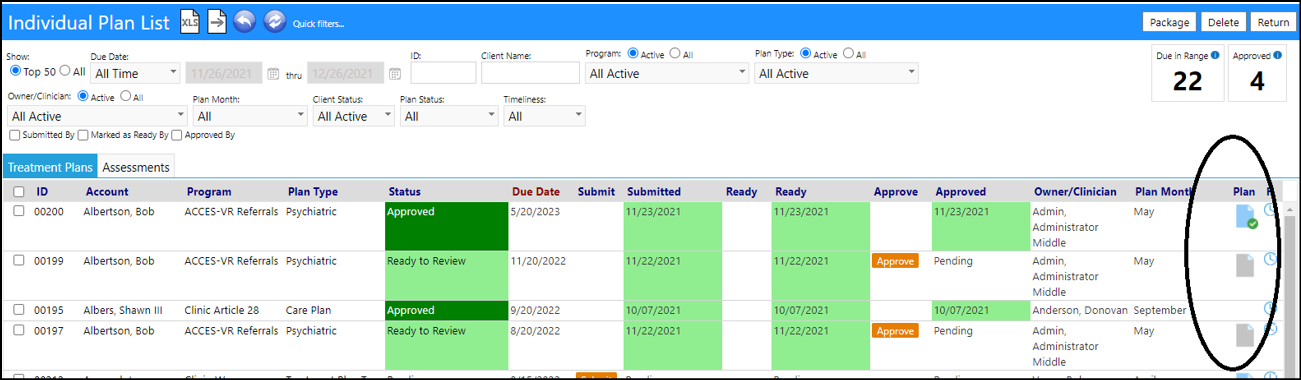Click the clock icon in row 00195
Viewport: 1301px width, 380px height.
coord(1271,309)
